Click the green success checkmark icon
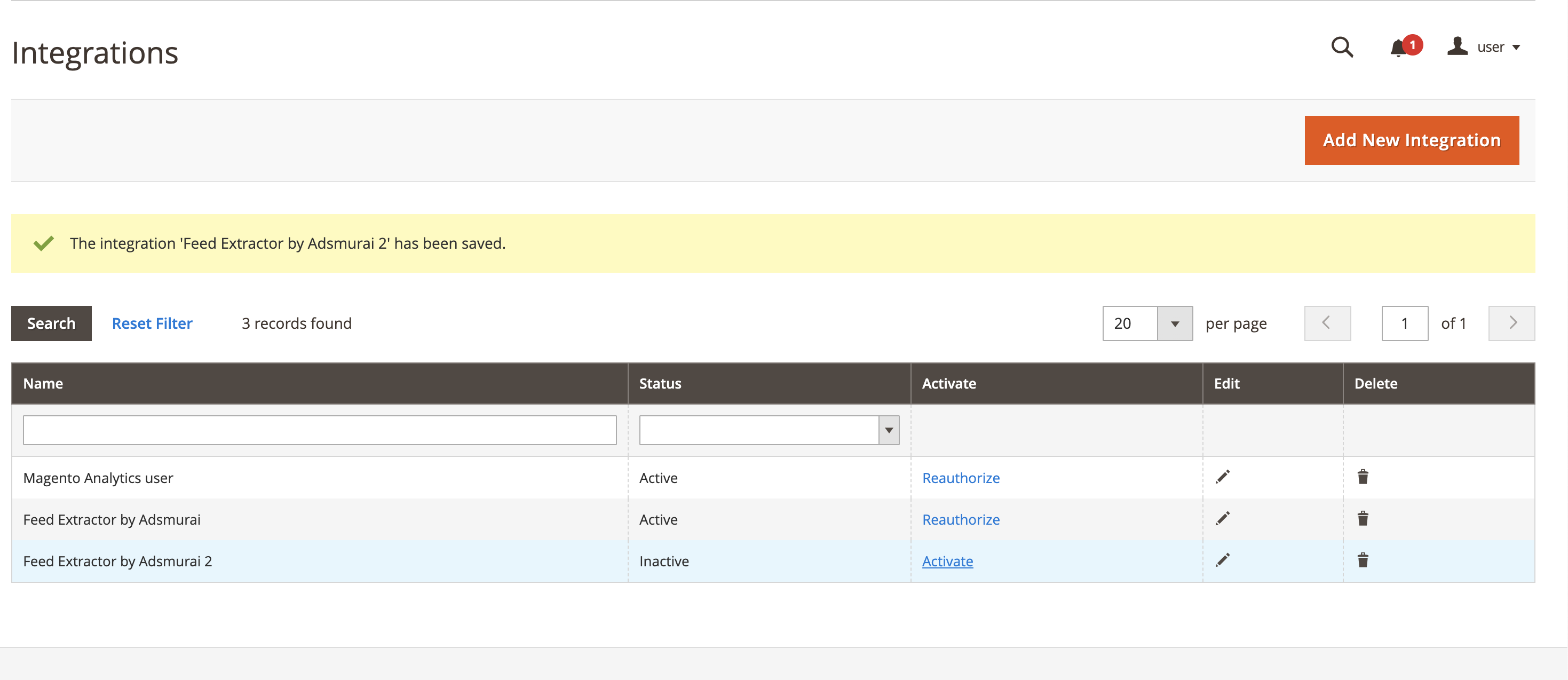1568x680 pixels. (44, 243)
